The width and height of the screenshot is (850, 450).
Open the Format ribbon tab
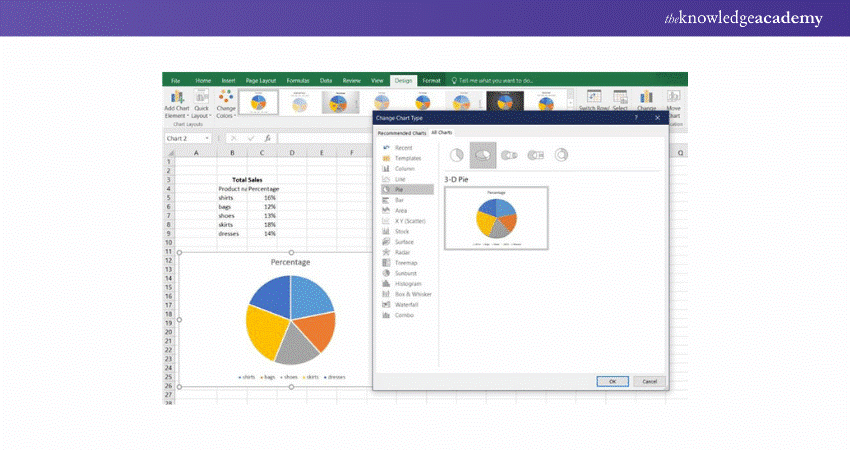click(431, 79)
